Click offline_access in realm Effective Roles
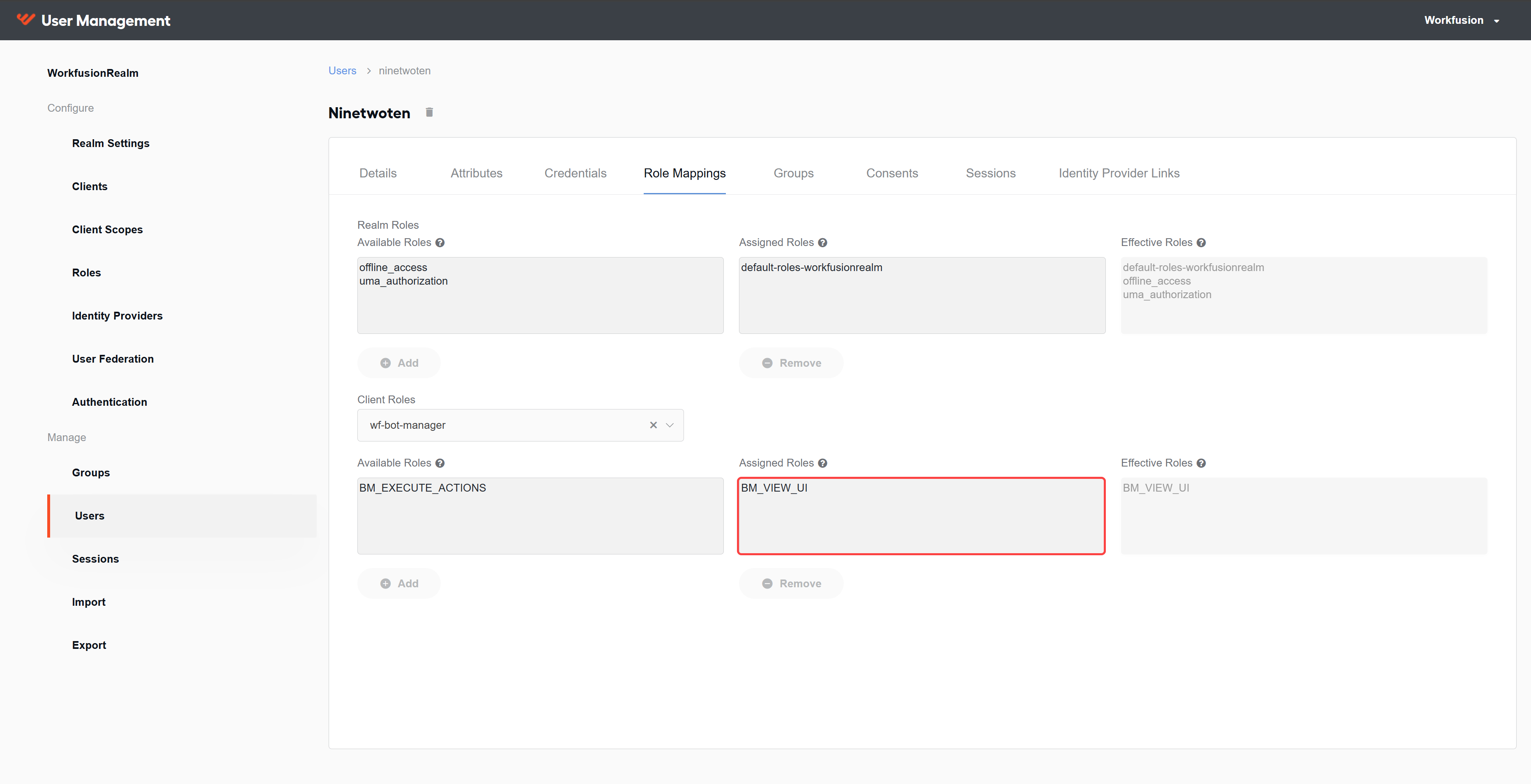Viewport: 1531px width, 784px height. coord(1157,281)
